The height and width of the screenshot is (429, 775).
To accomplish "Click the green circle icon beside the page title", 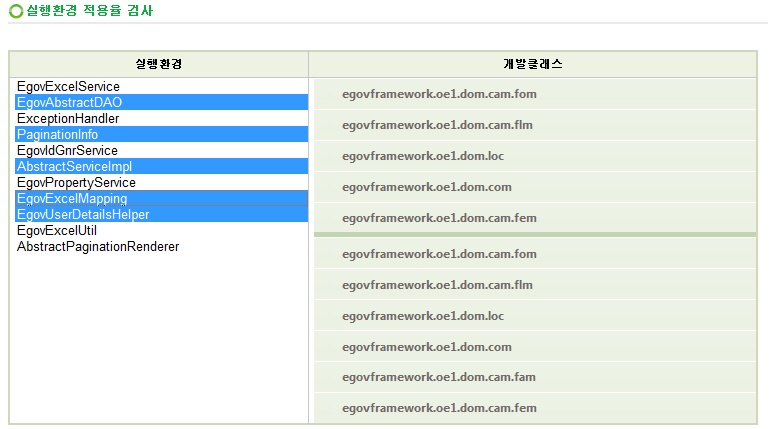I will (x=15, y=11).
